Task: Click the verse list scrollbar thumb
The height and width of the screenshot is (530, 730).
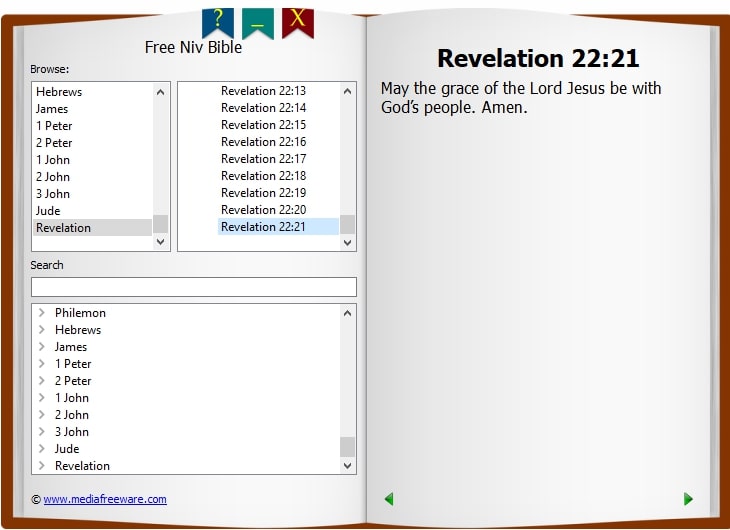Action: click(x=347, y=224)
